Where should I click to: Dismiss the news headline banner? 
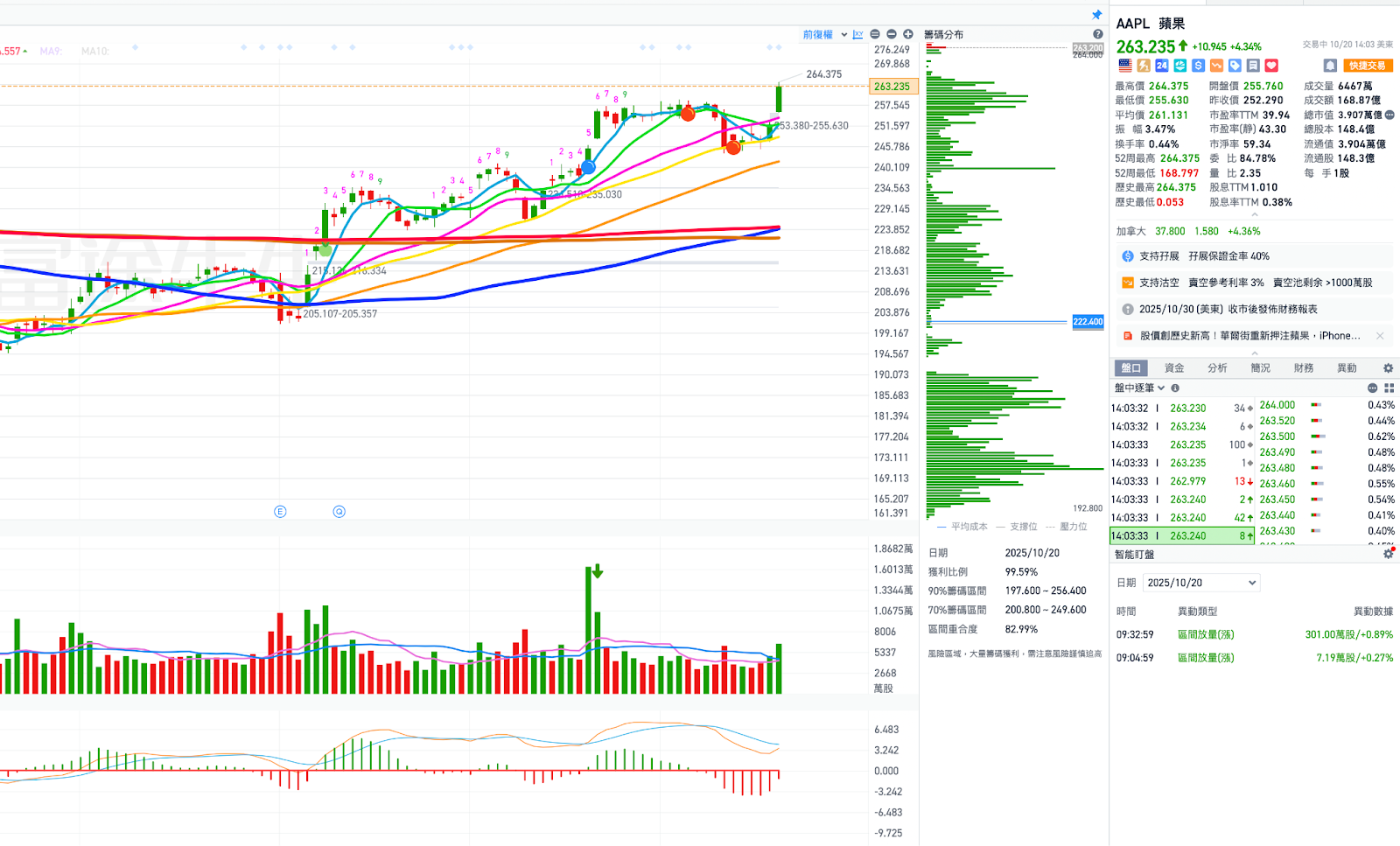click(1380, 336)
